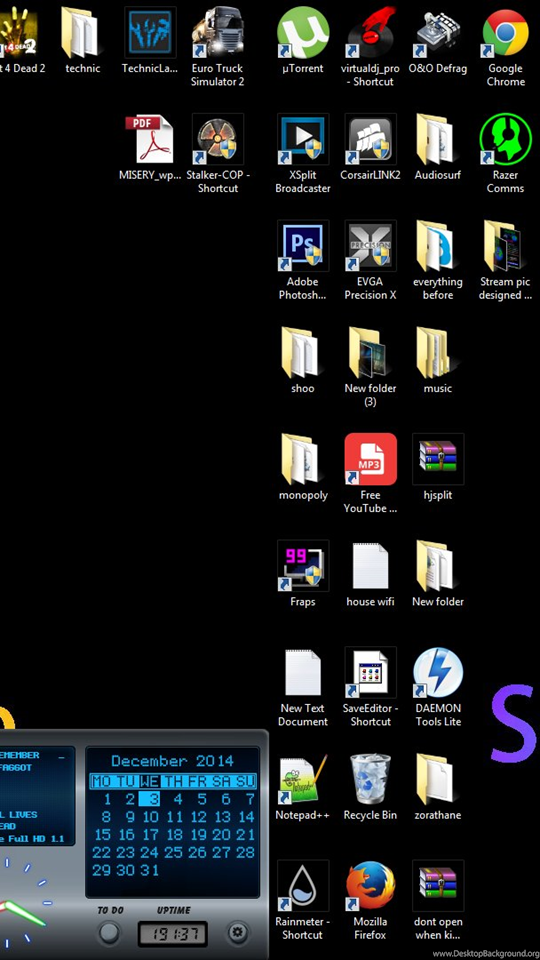540x960 pixels.
Task: Select date 31 in the calendar
Action: coord(151,870)
